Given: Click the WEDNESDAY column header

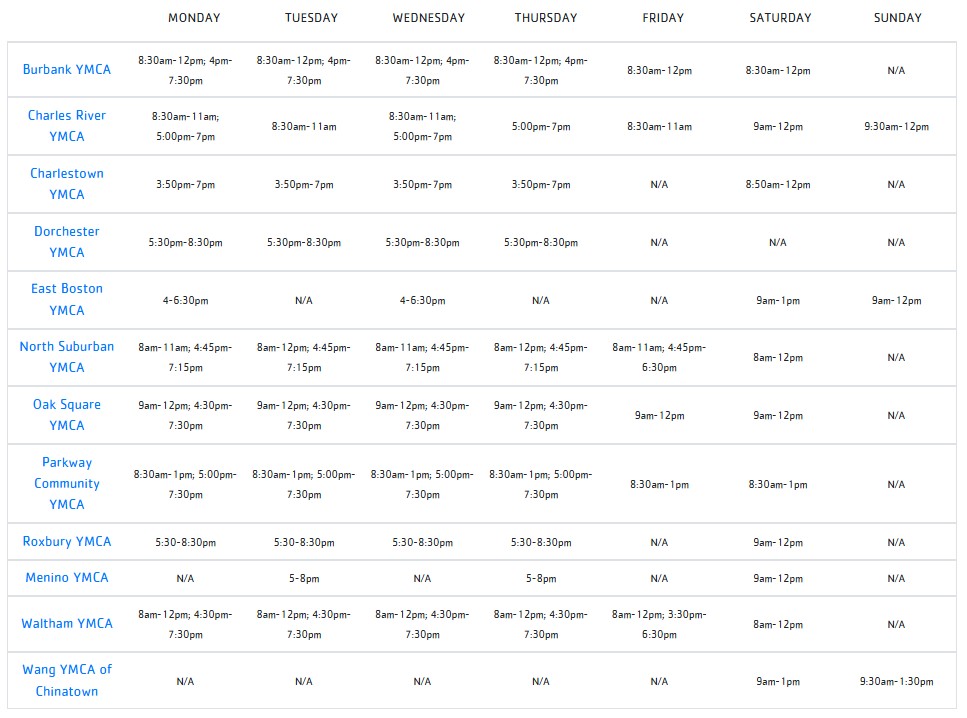Looking at the screenshot, I should click(x=429, y=18).
